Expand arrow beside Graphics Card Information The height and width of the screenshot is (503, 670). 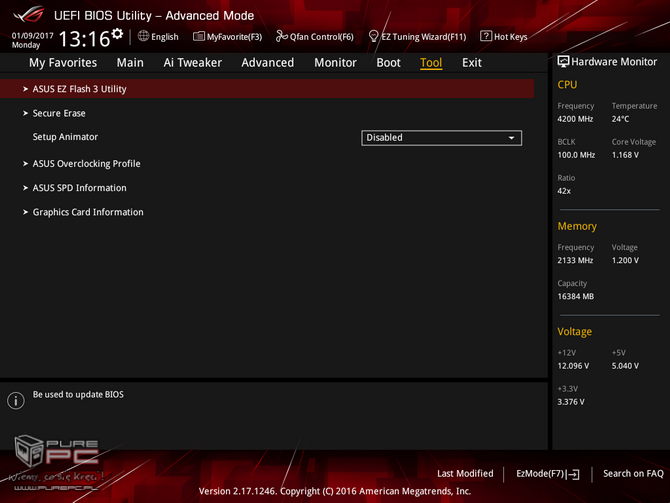tap(25, 212)
